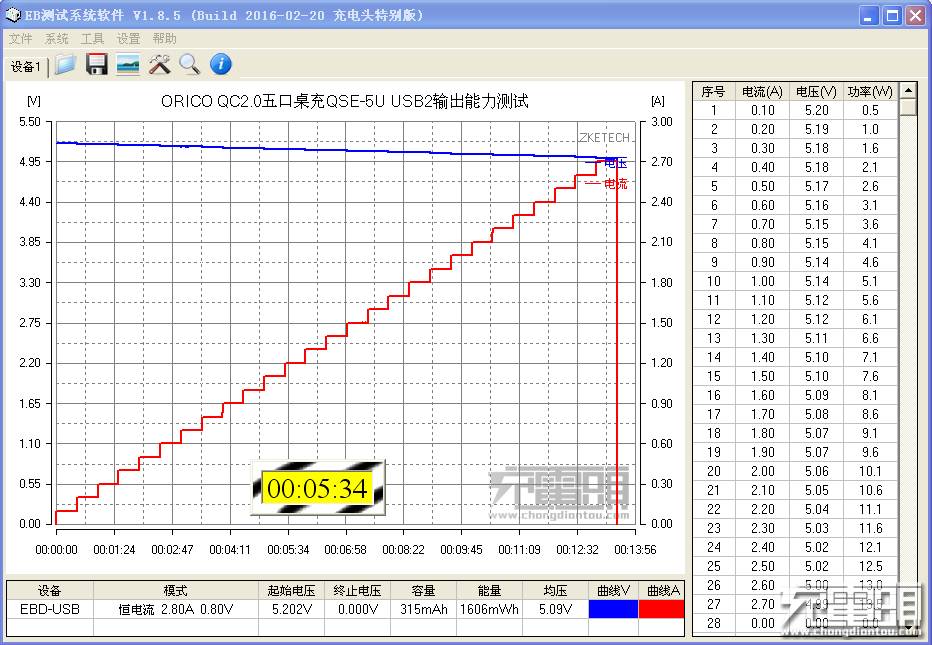Select the 起始电压 header cell
Viewport: 932px width, 645px height.
tap(291, 590)
